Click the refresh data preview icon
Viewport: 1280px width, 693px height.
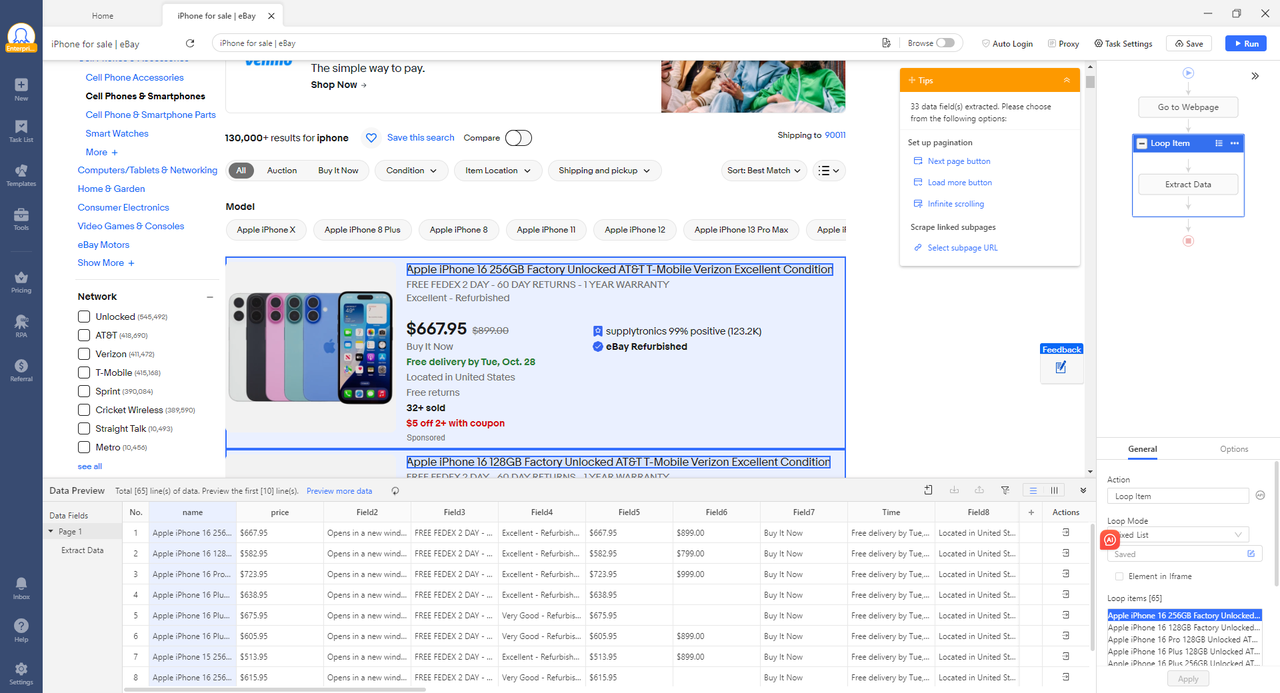pos(395,491)
